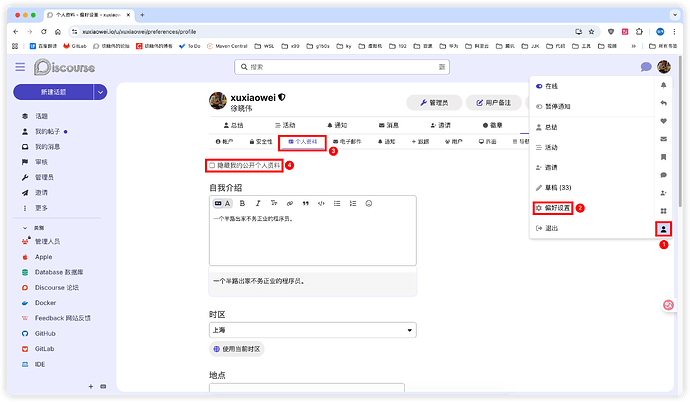
Task: Click the blockquote icon in the editor
Action: pos(304,203)
